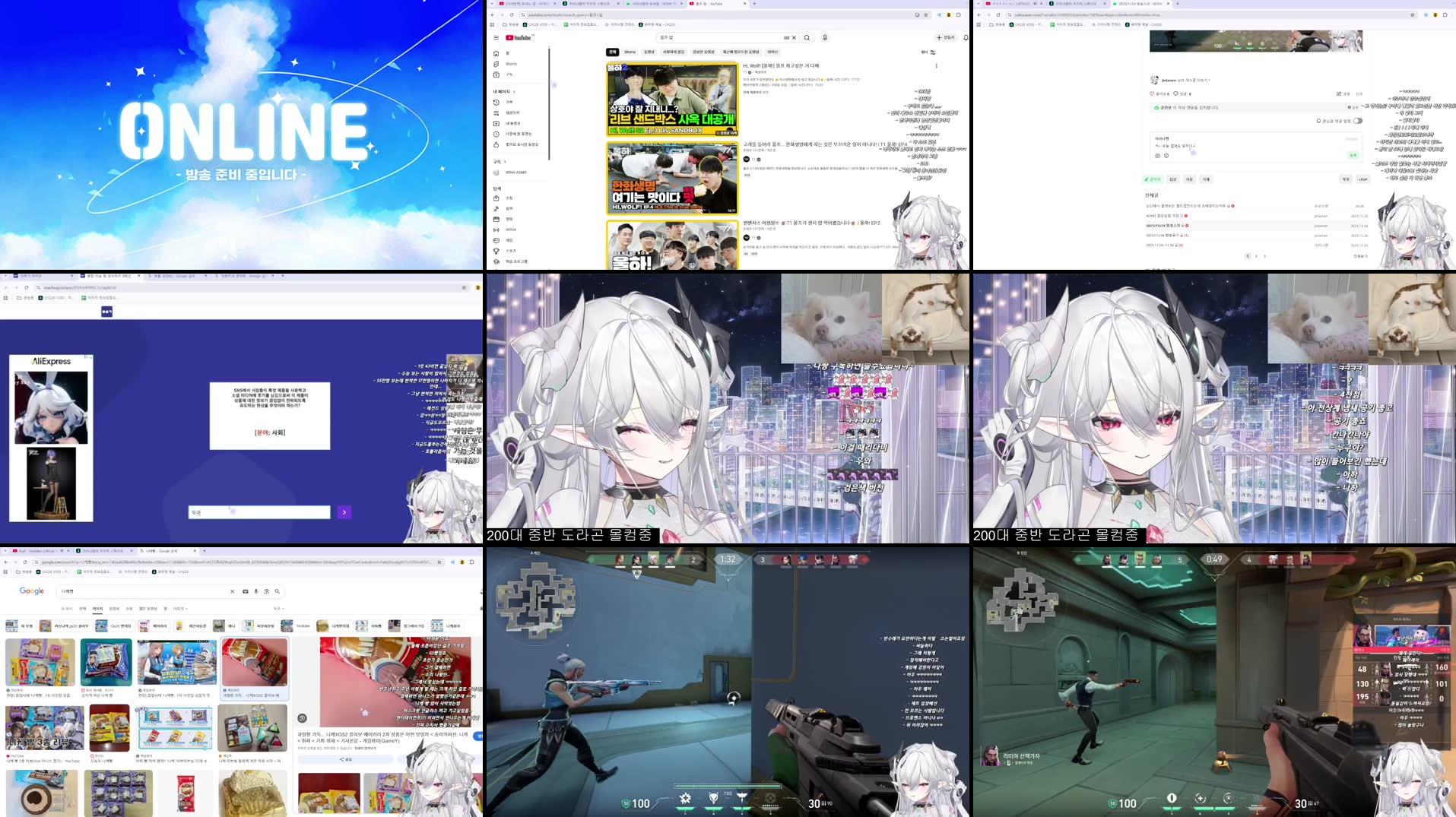Viewport: 1456px width, 817px height.
Task: Clear the Google search box with the X
Action: tap(233, 591)
